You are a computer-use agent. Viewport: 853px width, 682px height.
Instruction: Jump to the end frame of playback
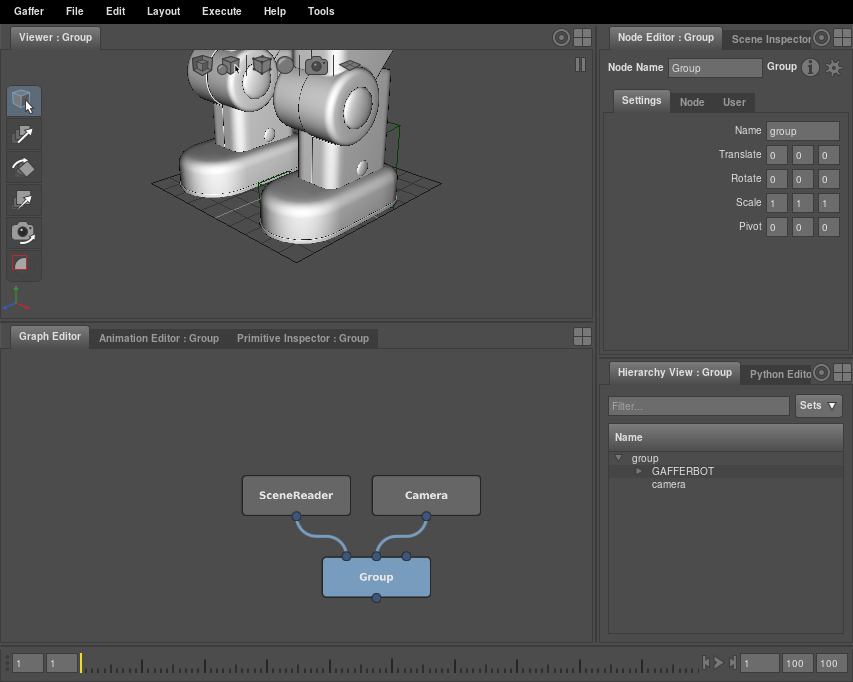pyautogui.click(x=732, y=662)
